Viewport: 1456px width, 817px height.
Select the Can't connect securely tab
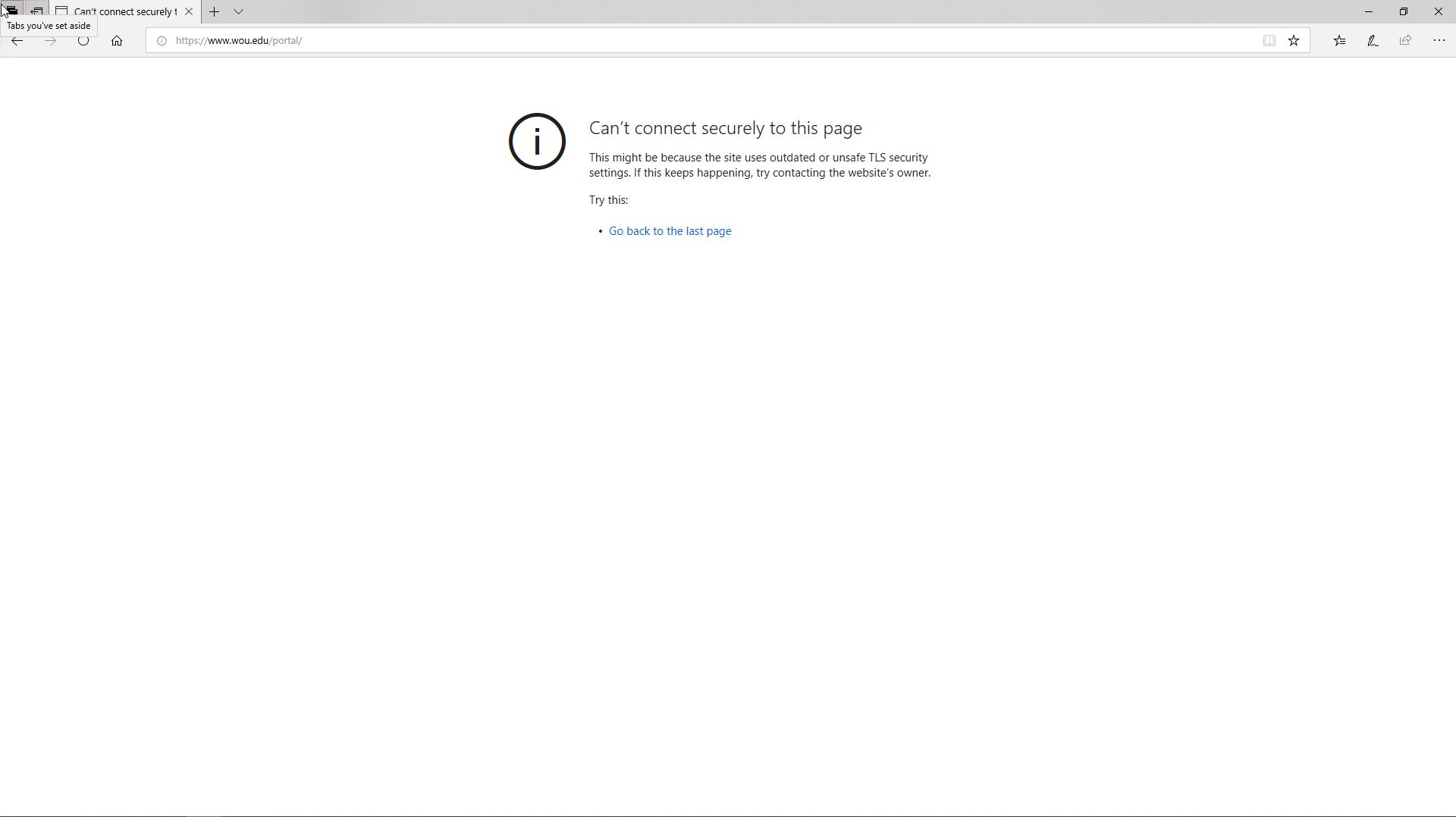pyautogui.click(x=125, y=11)
